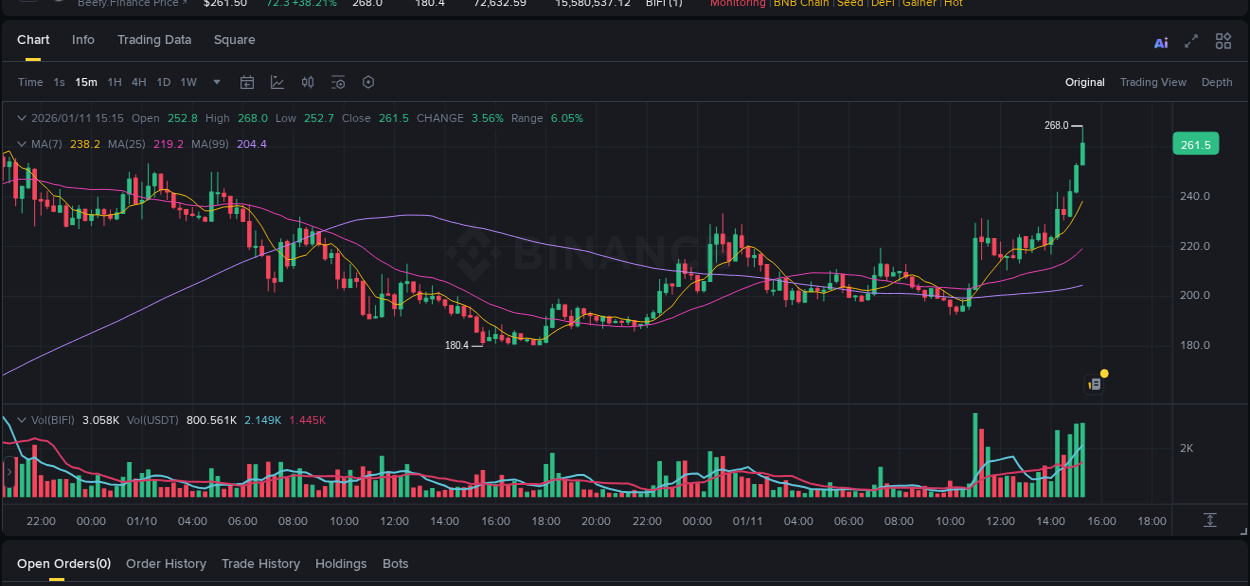Open the calendar date-range picker
This screenshot has height=586, width=1250.
(247, 82)
